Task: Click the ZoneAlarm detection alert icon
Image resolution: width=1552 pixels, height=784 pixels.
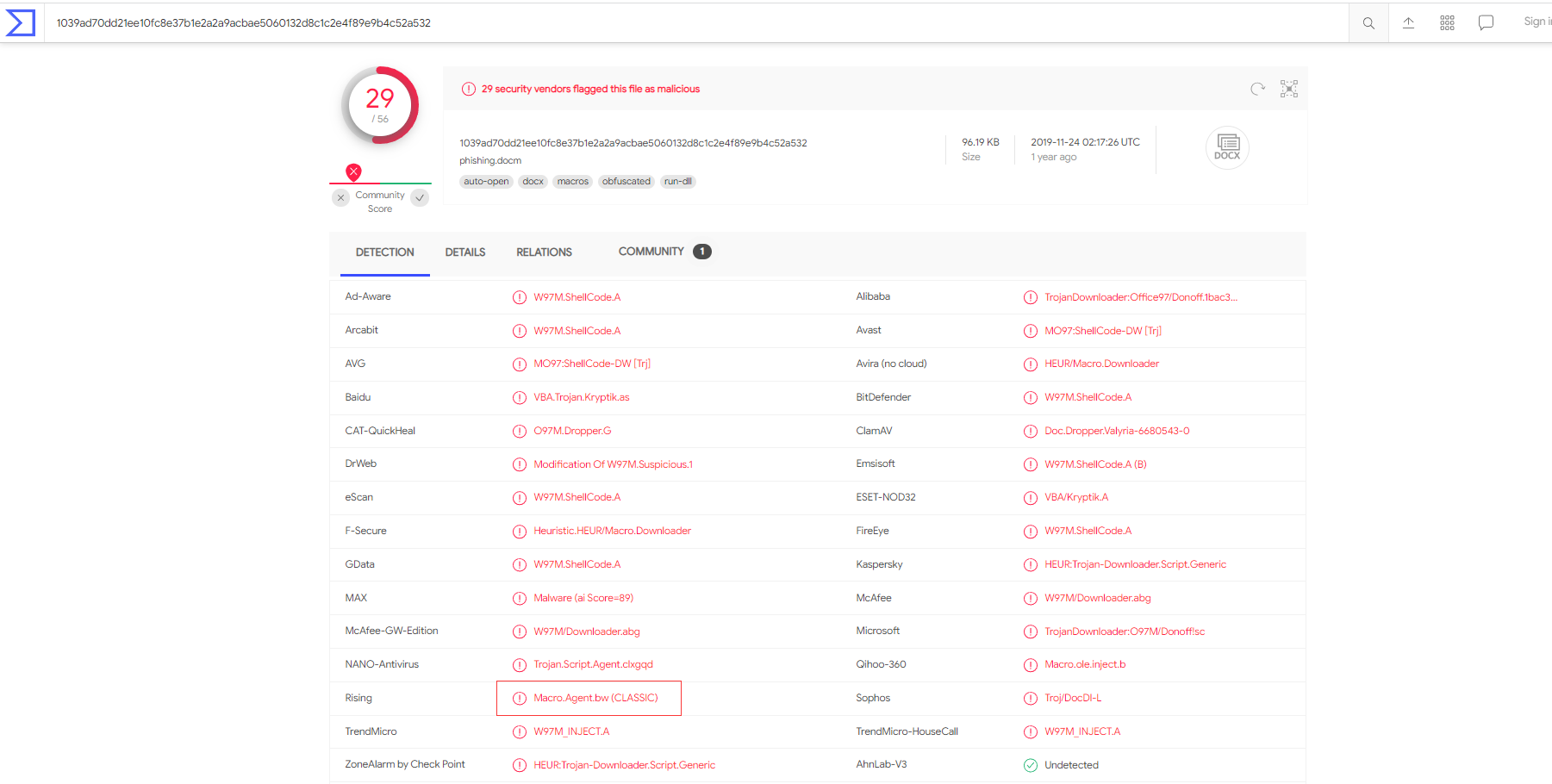Action: tap(520, 765)
